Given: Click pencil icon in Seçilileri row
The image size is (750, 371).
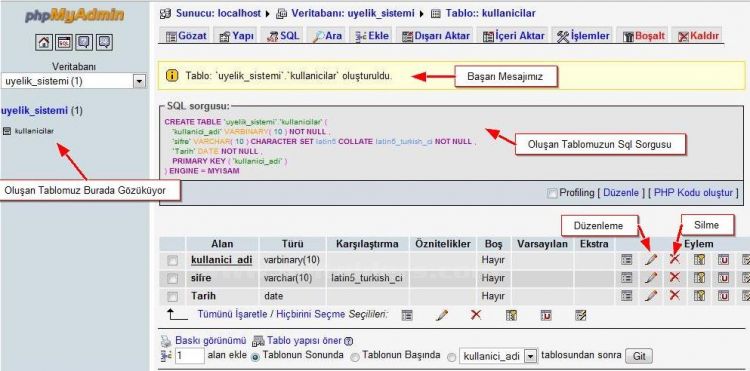Looking at the screenshot, I should [442, 315].
